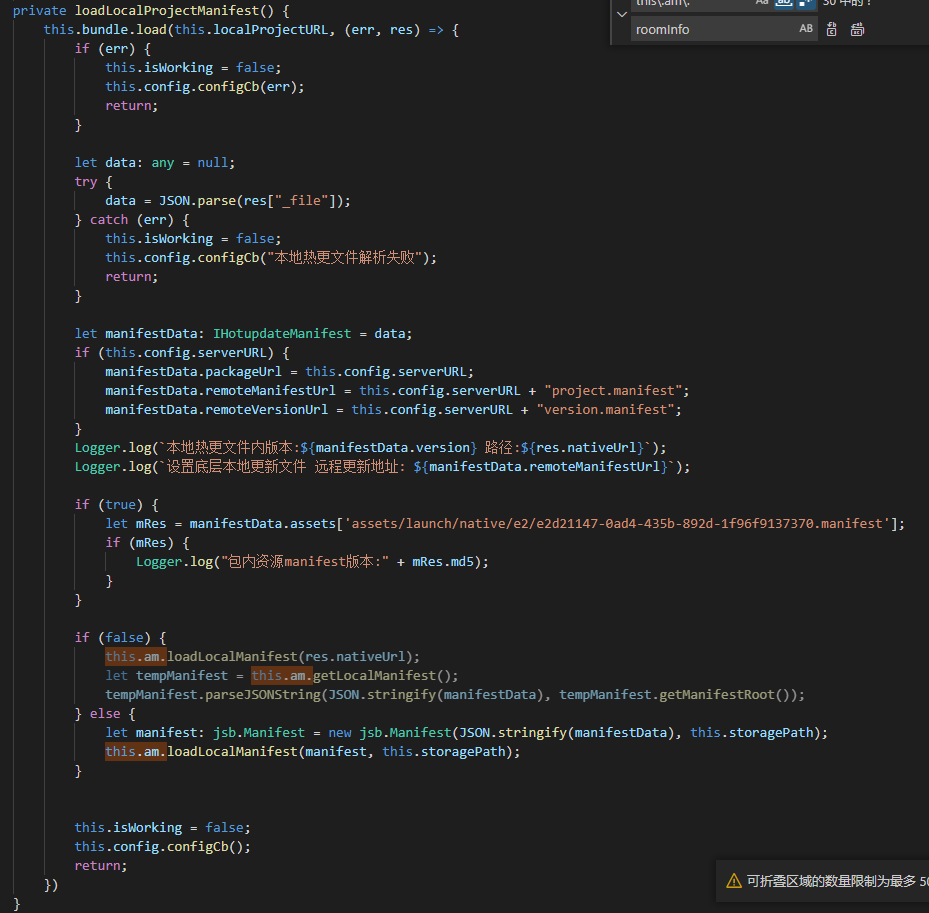929x913 pixels.
Task: Click the warning triangle icon in notification
Action: 733,881
